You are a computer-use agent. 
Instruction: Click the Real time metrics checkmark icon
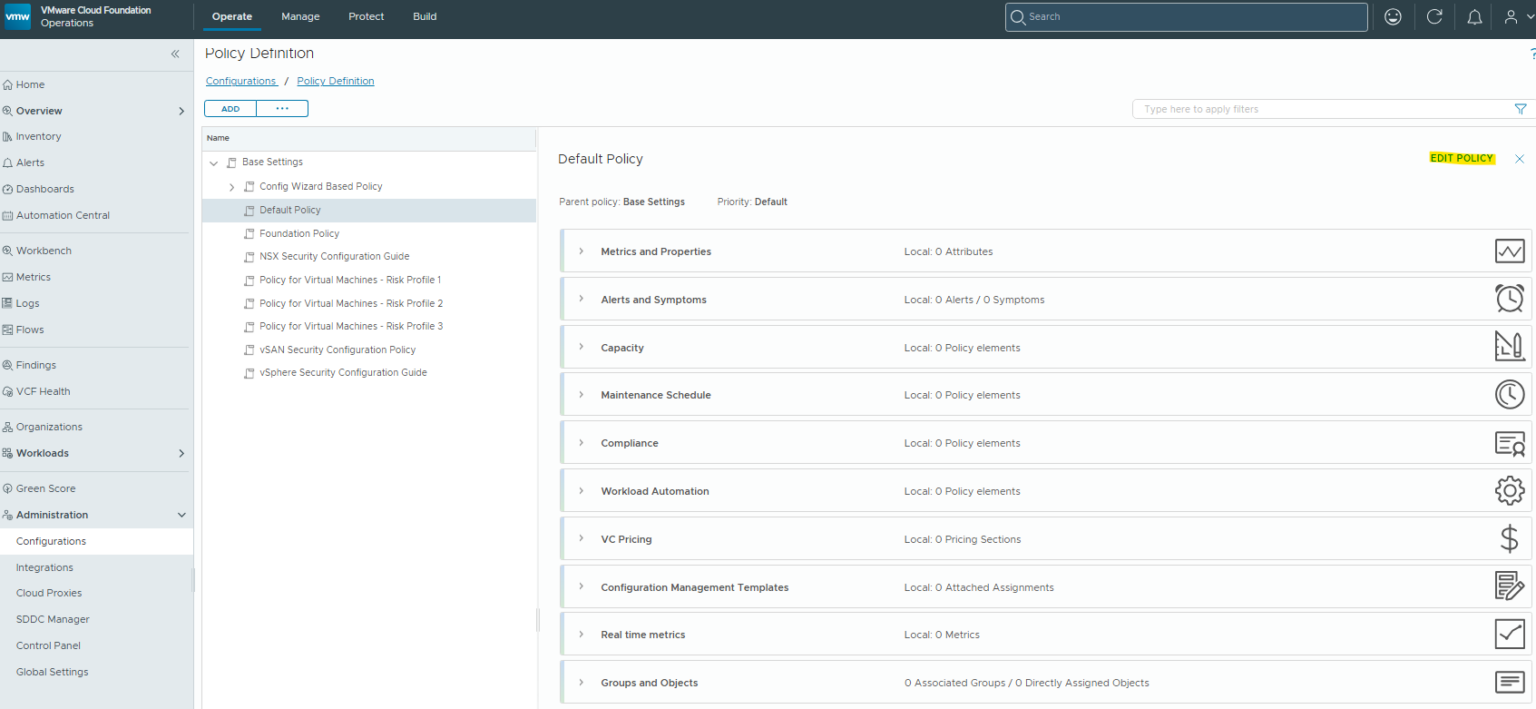1509,634
